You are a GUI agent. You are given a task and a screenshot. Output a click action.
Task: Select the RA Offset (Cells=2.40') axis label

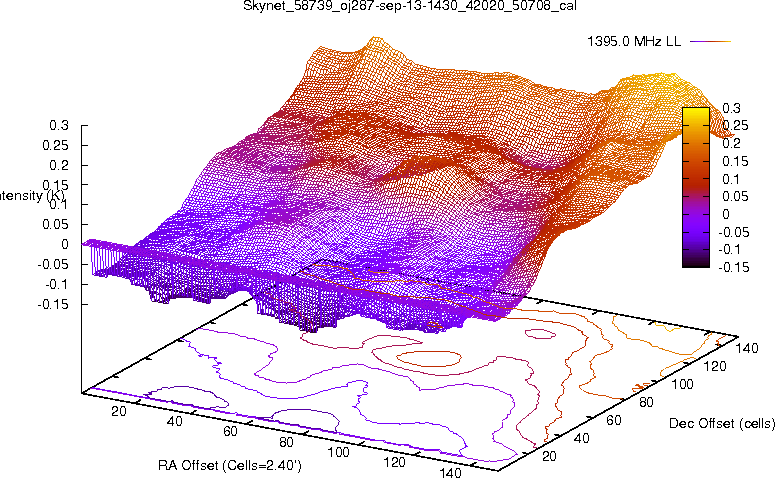[x=230, y=466]
